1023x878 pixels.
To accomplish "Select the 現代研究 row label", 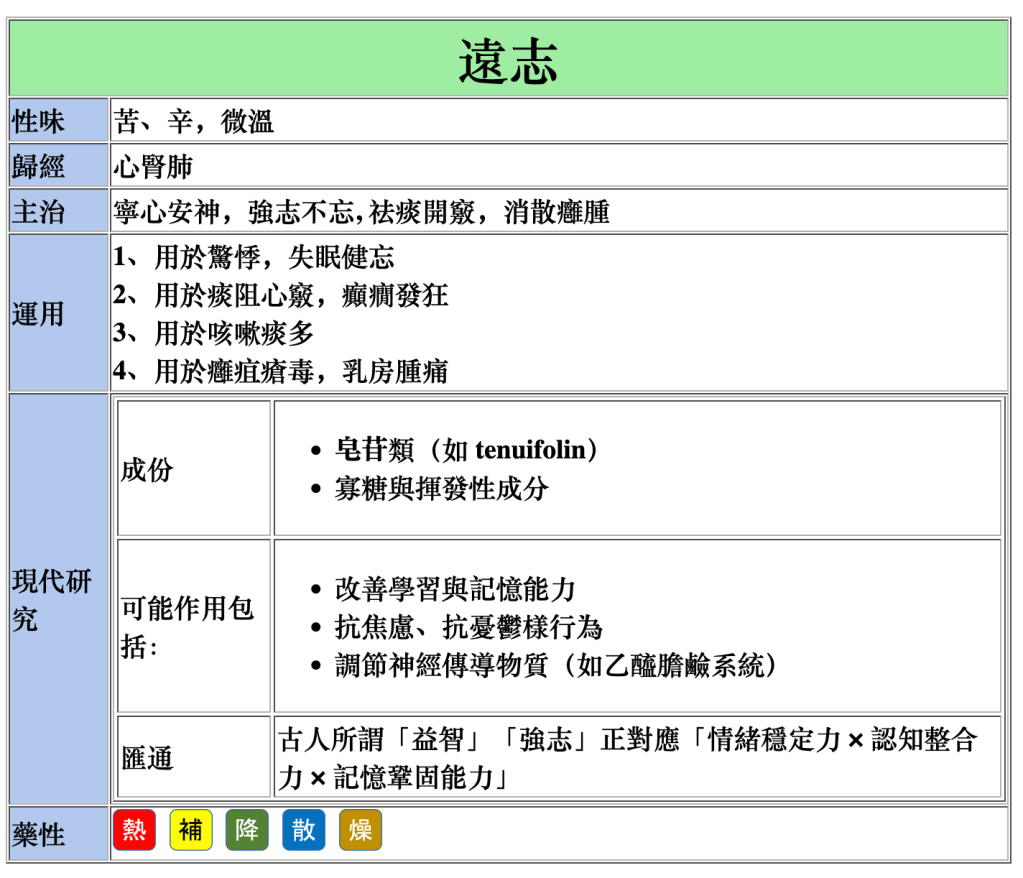I will 52,600.
